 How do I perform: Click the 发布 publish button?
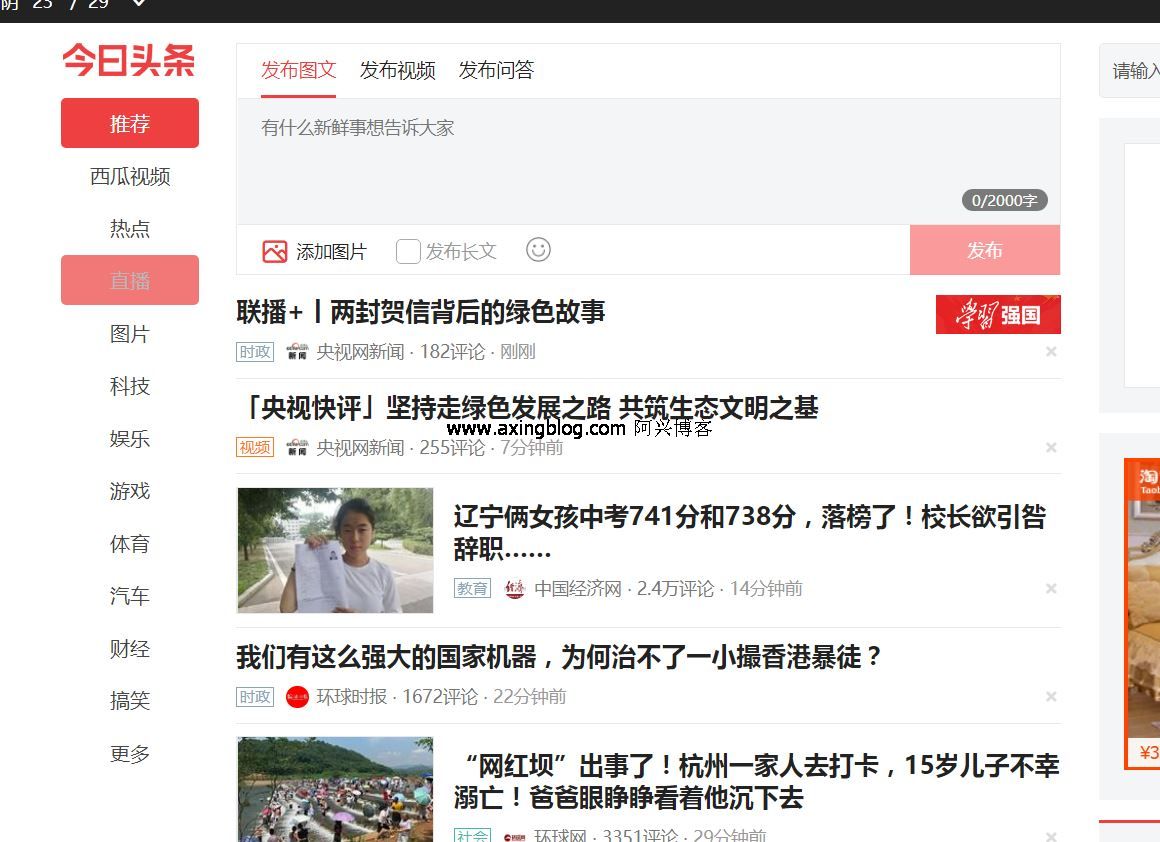tap(985, 250)
